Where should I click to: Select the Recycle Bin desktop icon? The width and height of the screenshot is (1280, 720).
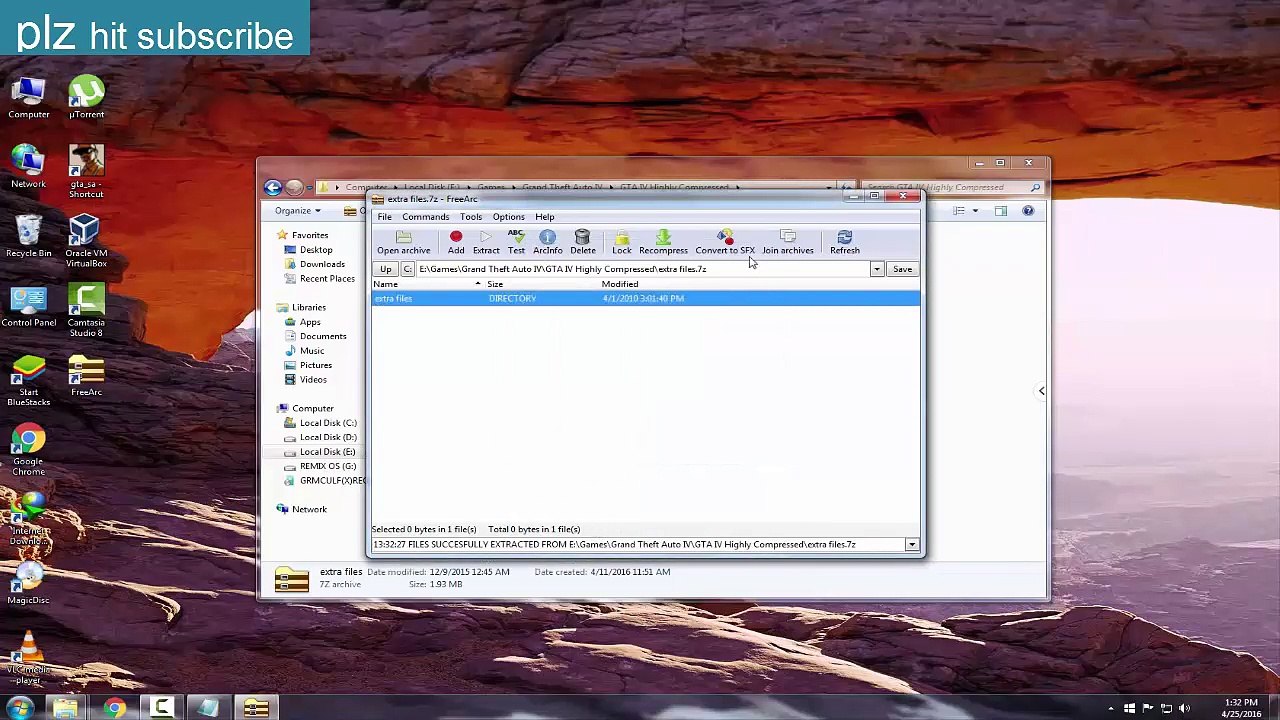(29, 236)
